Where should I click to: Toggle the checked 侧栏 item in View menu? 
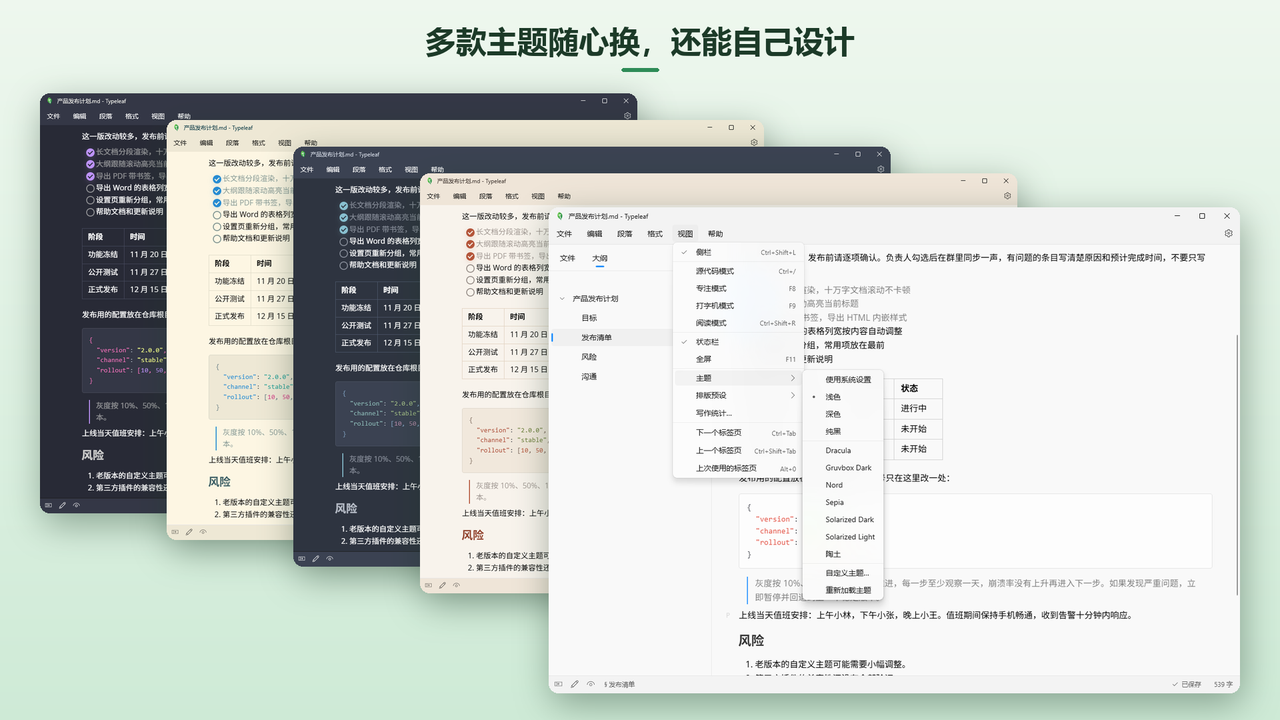click(737, 253)
